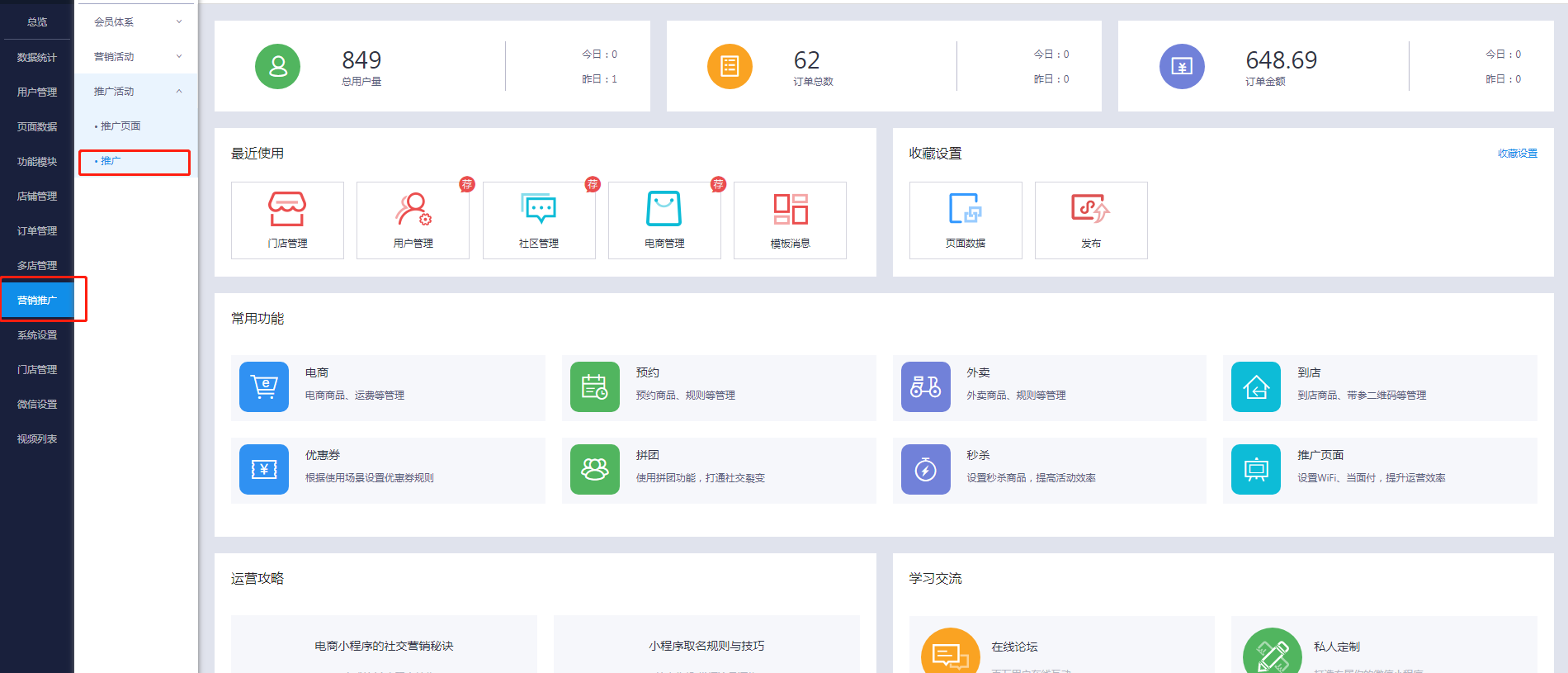Select the 秒杀 stopwatch icon
The width and height of the screenshot is (1568, 673).
pos(925,469)
